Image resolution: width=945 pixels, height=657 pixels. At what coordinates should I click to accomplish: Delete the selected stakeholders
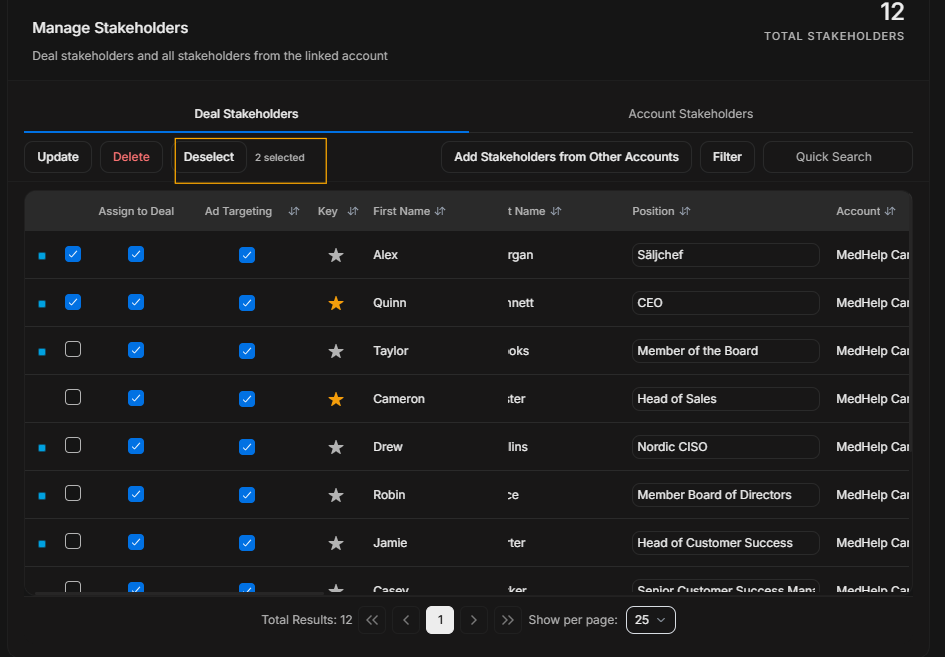coord(131,157)
